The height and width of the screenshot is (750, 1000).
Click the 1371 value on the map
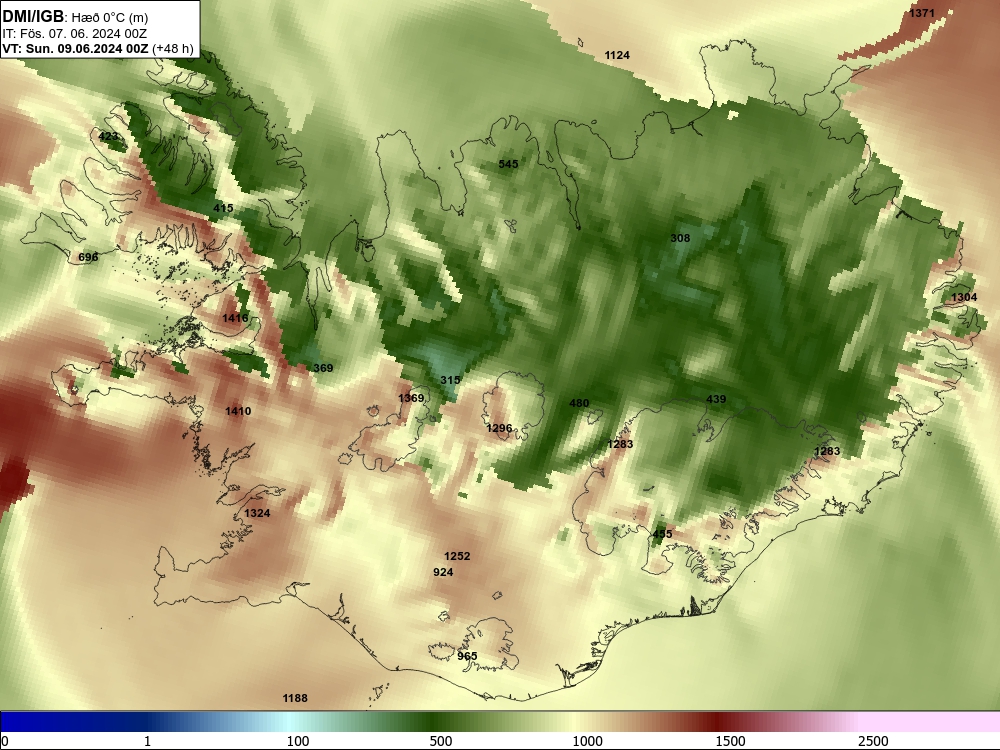point(922,13)
